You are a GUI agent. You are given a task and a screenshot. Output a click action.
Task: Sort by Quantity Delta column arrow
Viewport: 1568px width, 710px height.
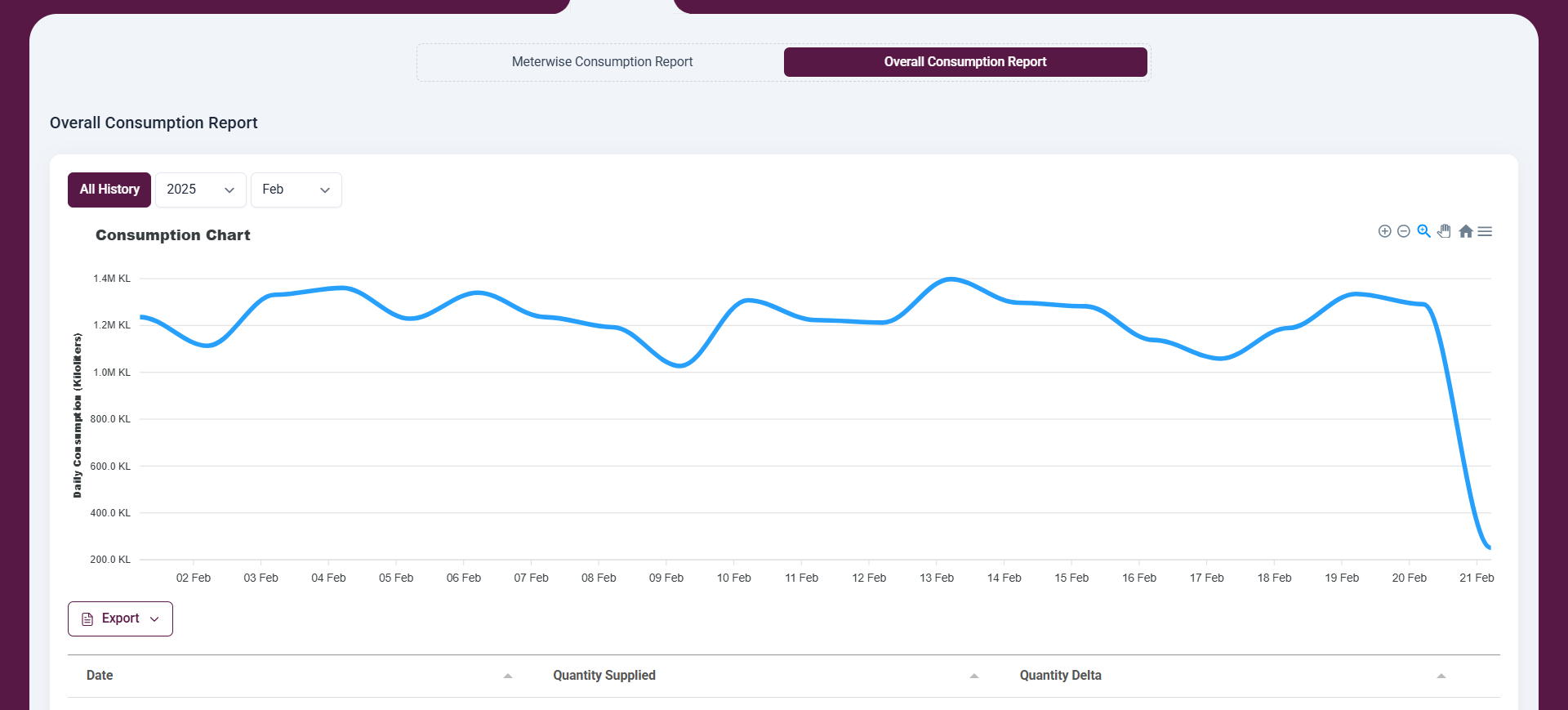pyautogui.click(x=1441, y=676)
